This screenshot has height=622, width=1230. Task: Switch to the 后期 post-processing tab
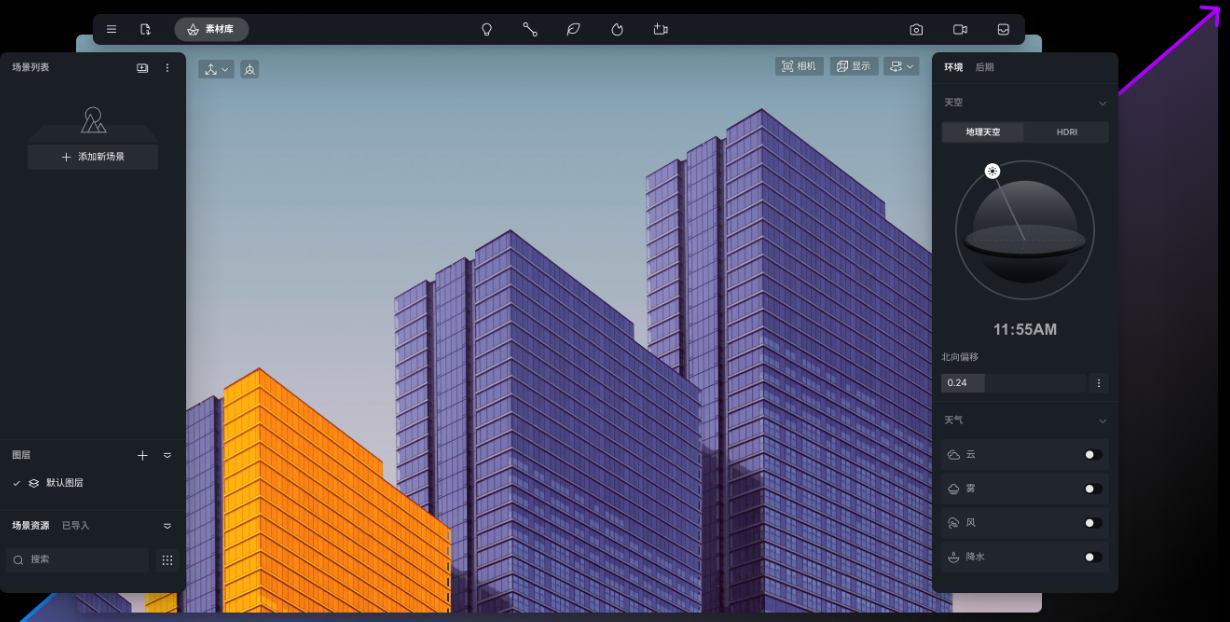(984, 67)
